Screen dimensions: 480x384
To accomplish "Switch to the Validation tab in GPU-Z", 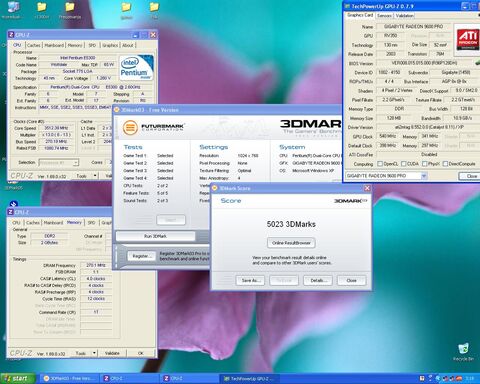I will pos(404,16).
